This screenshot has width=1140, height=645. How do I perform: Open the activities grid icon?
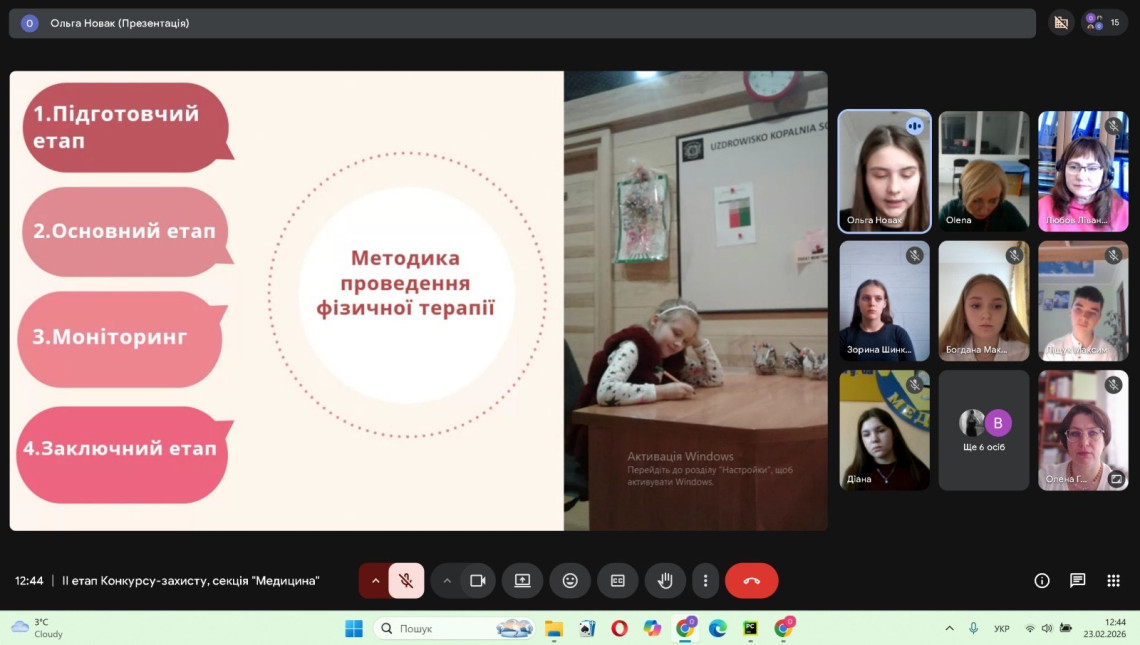1113,581
